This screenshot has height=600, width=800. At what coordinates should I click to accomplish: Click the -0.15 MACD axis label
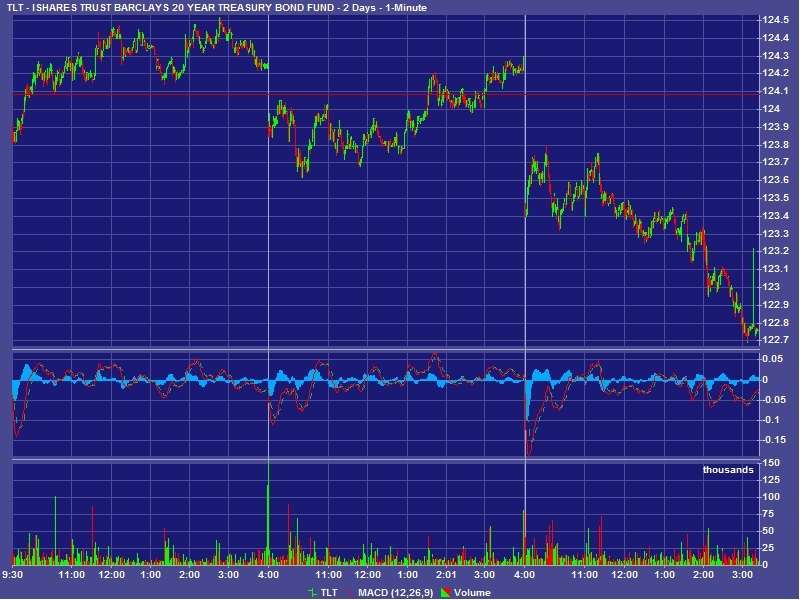click(774, 439)
